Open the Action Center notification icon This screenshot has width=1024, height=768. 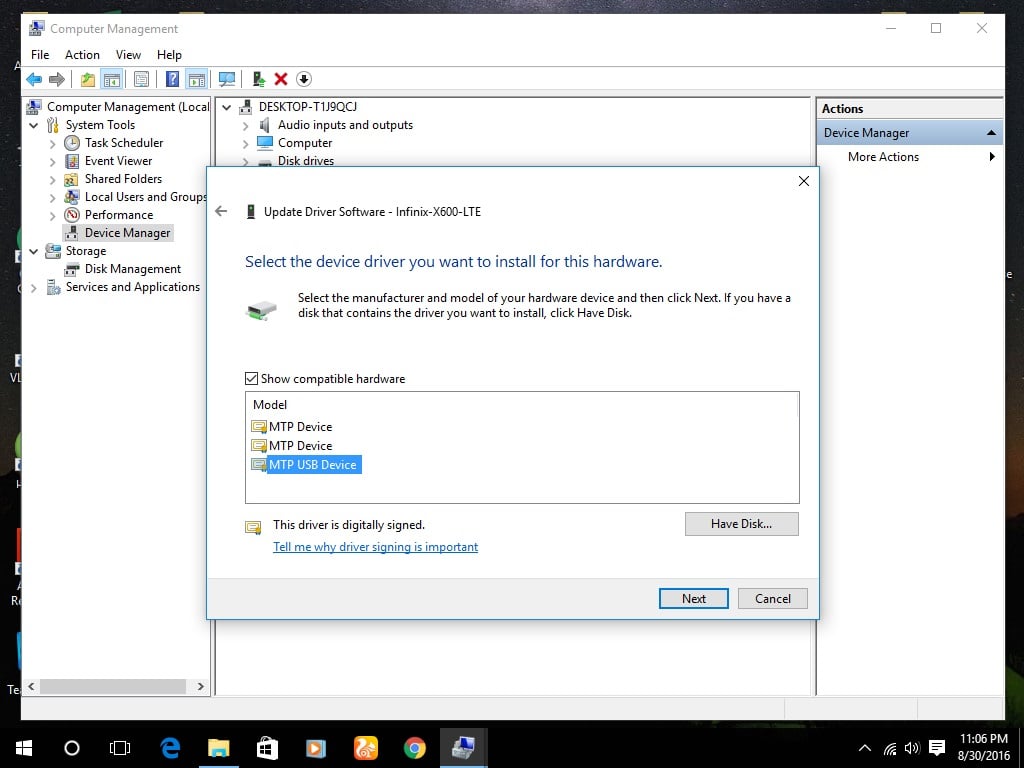click(937, 748)
